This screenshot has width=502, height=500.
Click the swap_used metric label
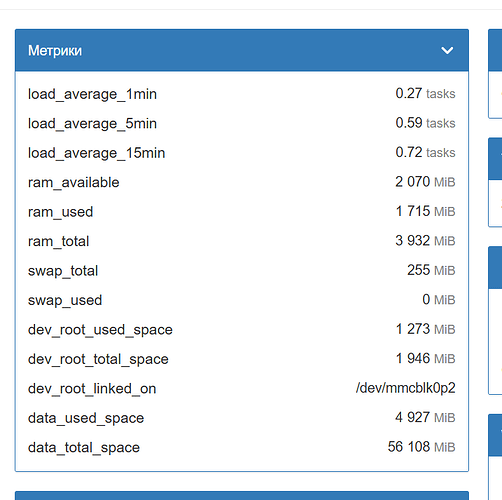point(65,300)
